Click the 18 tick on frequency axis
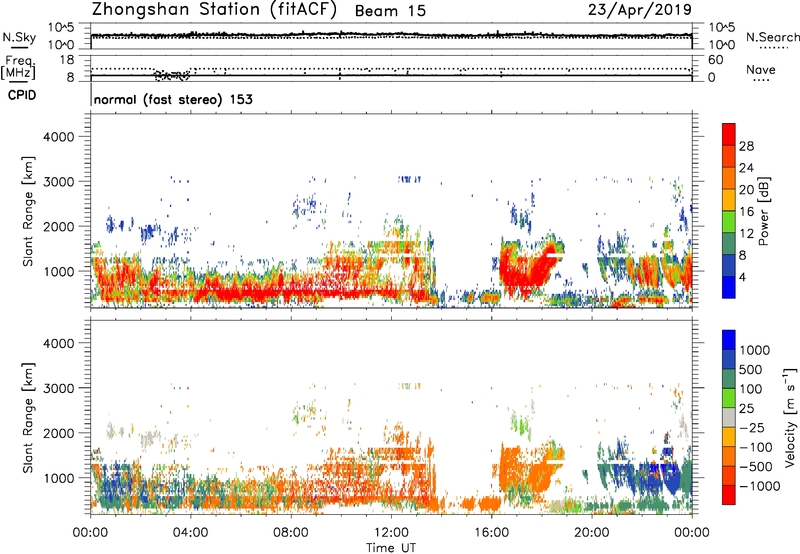 67,60
